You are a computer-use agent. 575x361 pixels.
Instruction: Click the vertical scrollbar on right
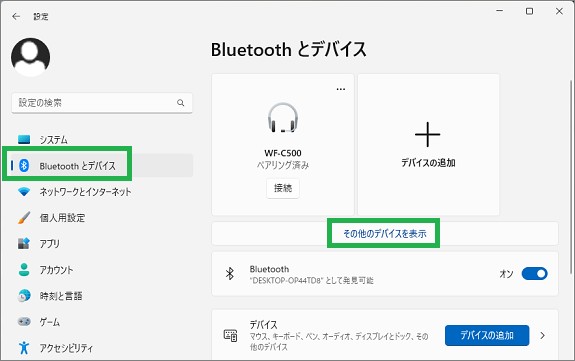571,176
